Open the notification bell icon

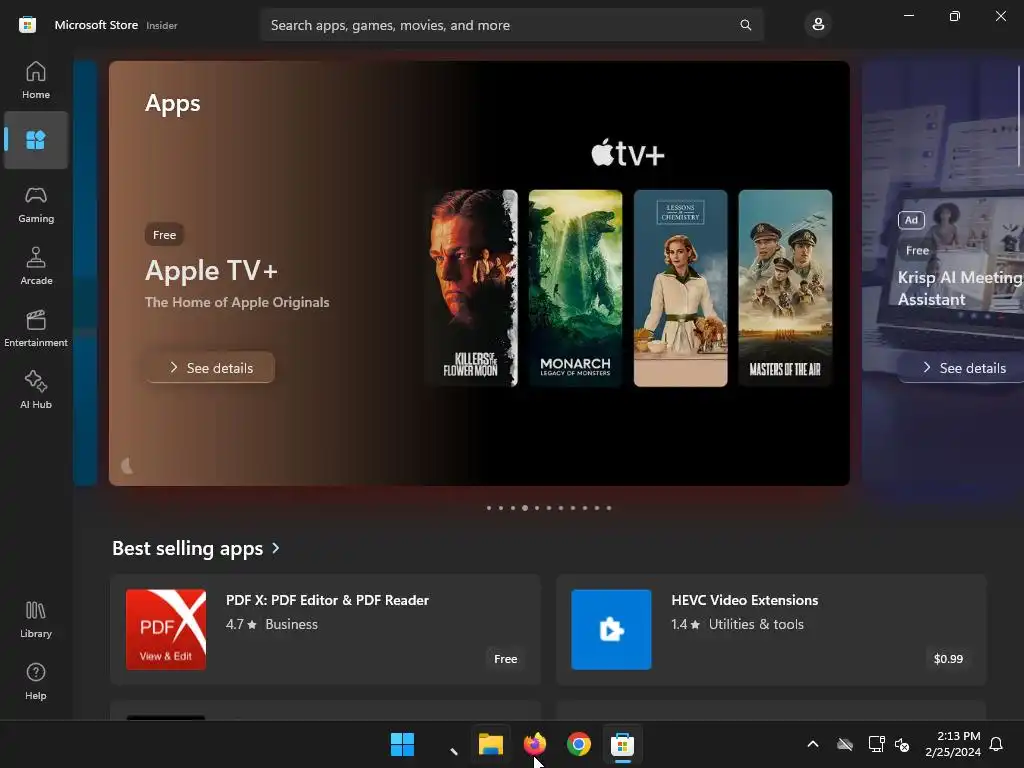point(997,744)
